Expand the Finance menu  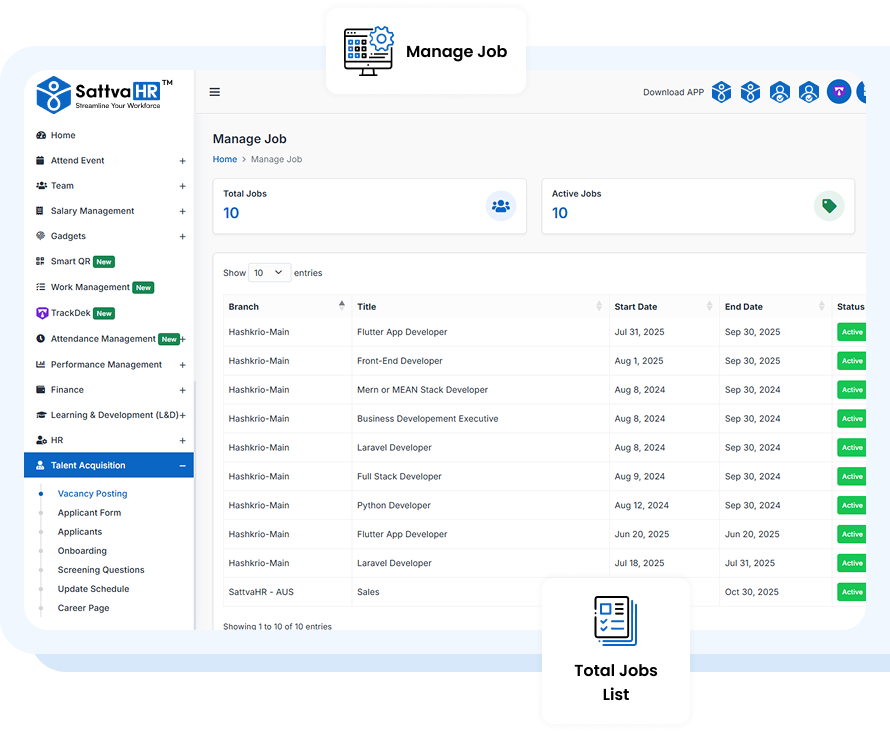[182, 390]
